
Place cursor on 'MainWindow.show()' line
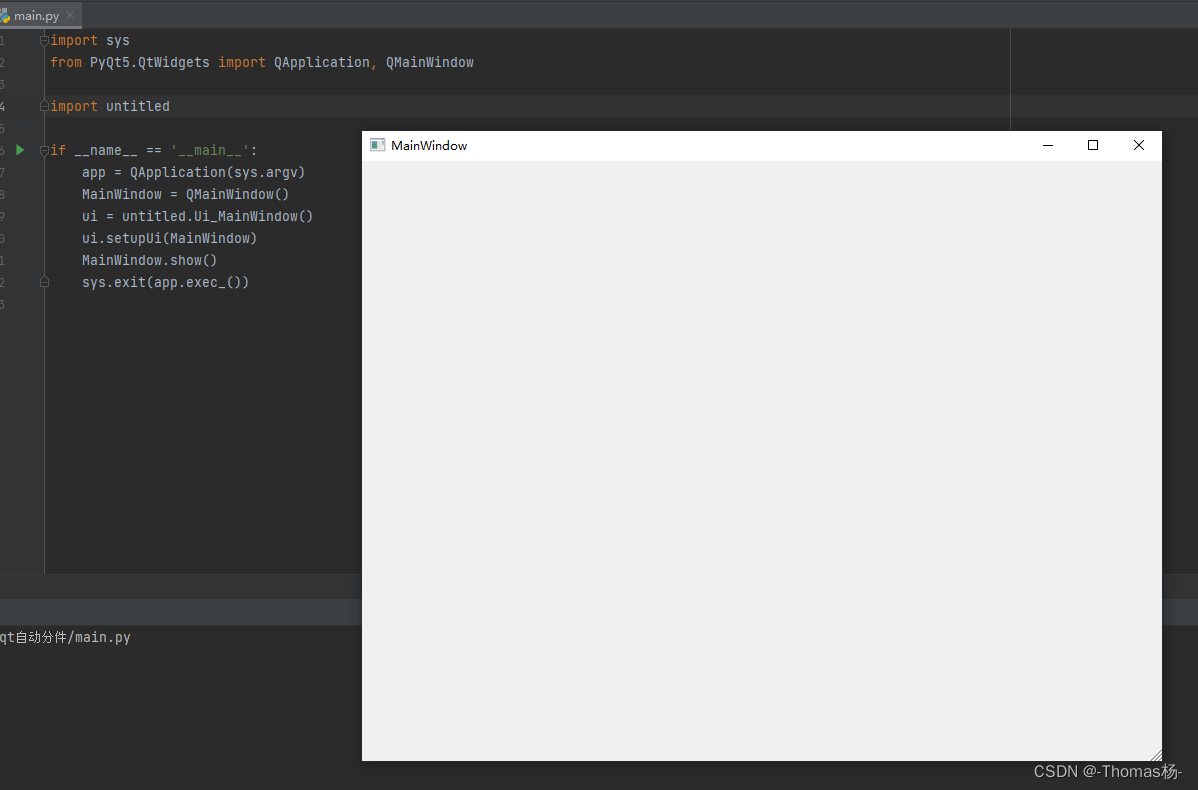pyautogui.click(x=150, y=261)
